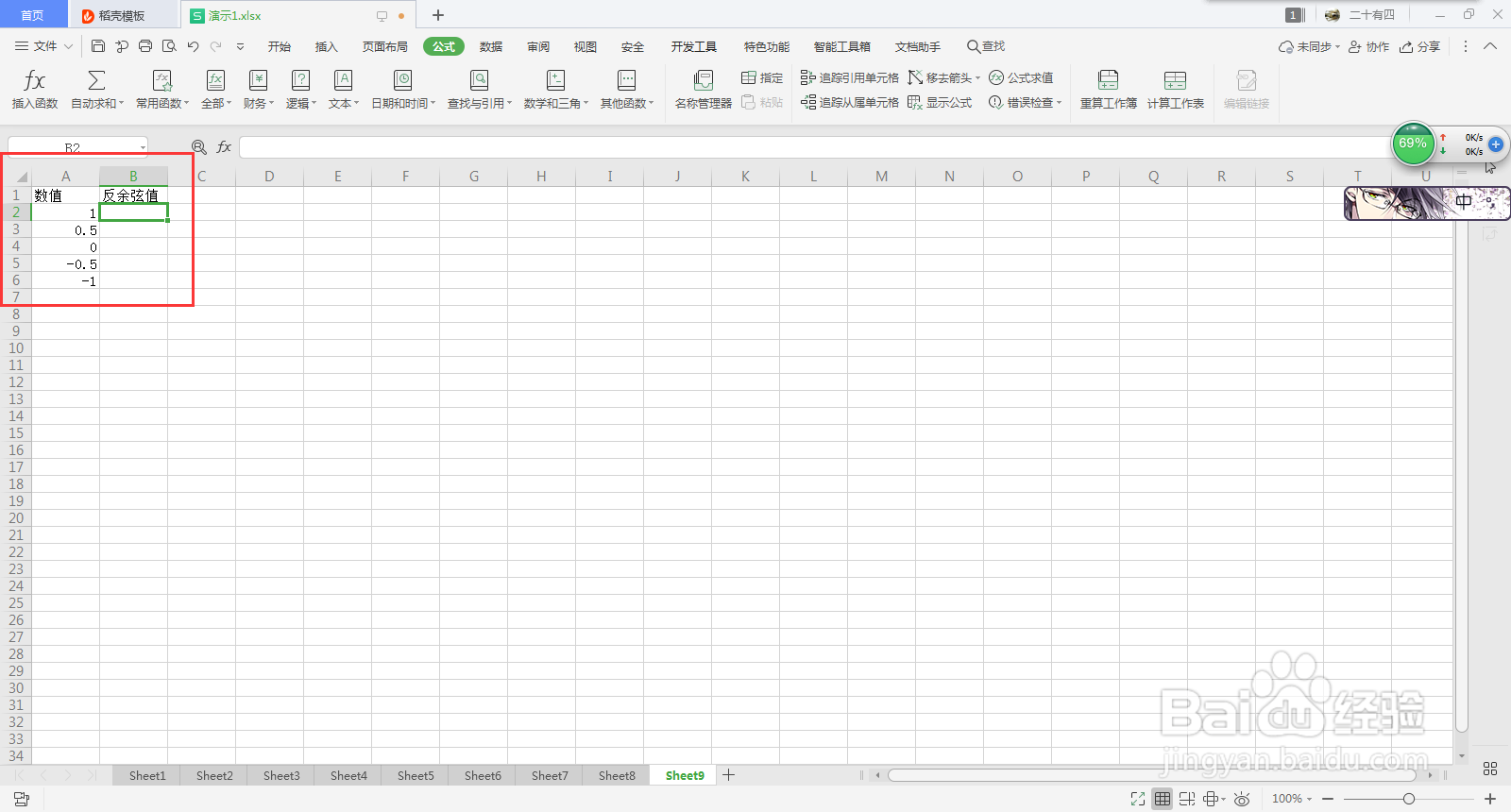Click Trace Dependents (追踪从属单元格)

849,102
